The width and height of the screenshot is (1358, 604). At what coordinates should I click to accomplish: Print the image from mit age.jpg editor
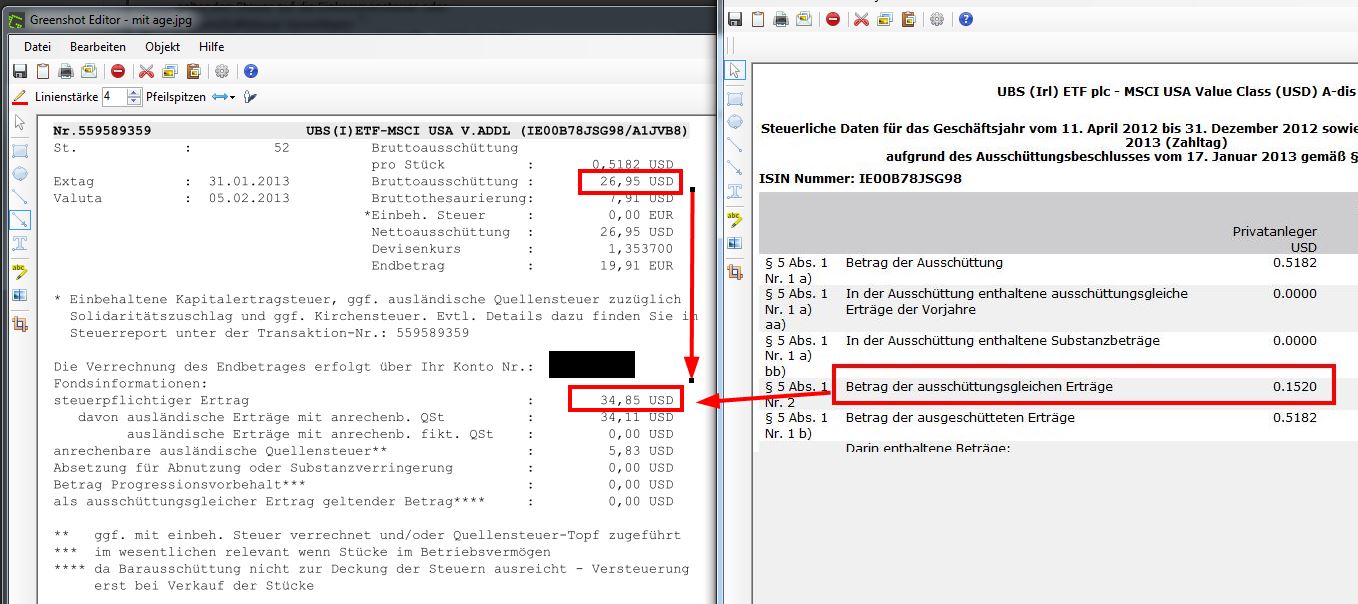66,71
